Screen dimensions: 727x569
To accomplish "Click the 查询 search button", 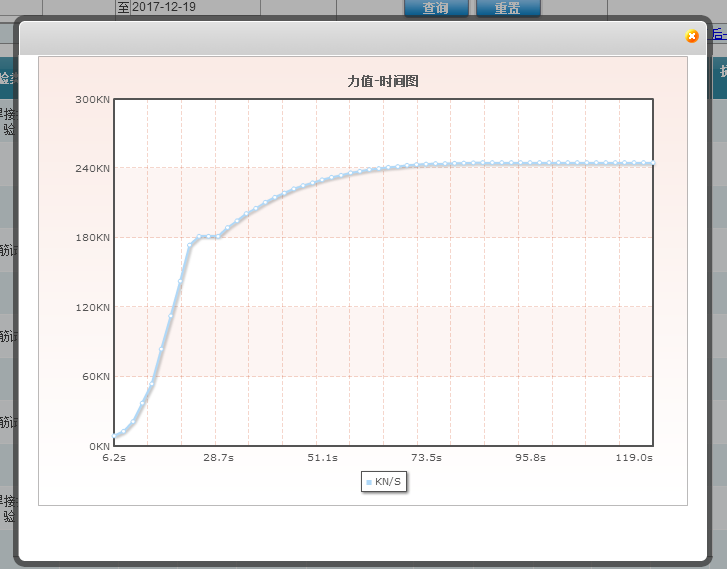I will click(x=435, y=8).
